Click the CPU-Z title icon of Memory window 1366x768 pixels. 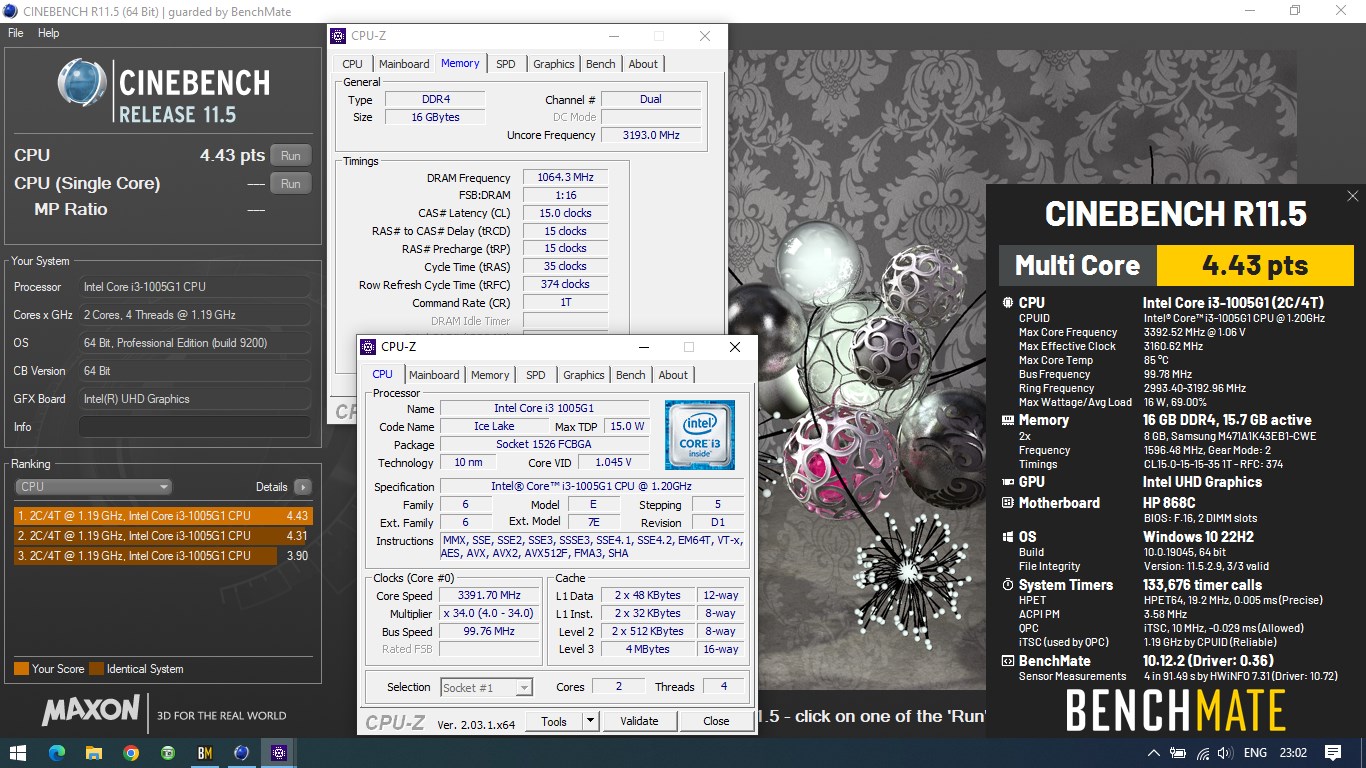pos(338,36)
